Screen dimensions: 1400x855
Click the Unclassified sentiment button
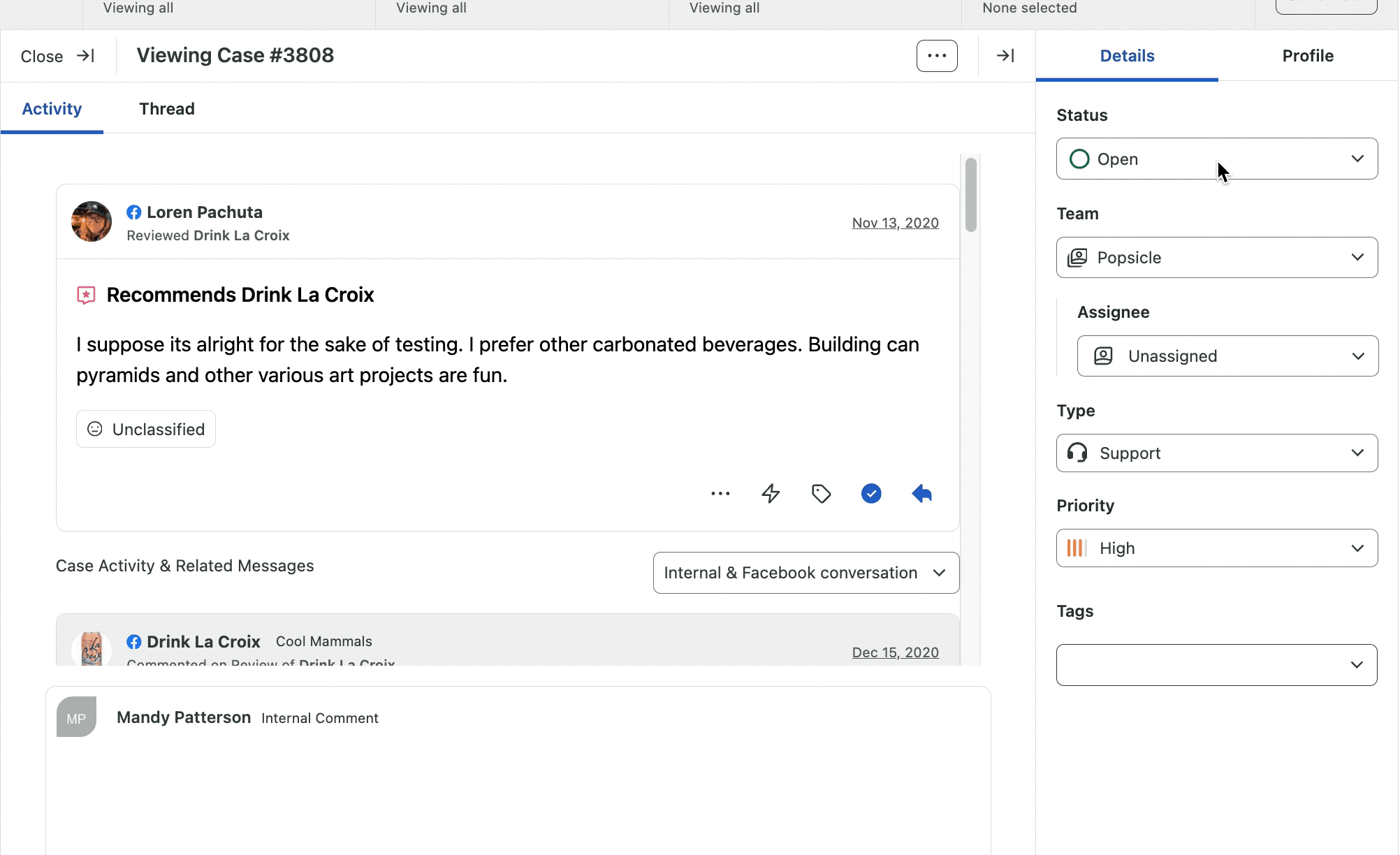(x=146, y=429)
